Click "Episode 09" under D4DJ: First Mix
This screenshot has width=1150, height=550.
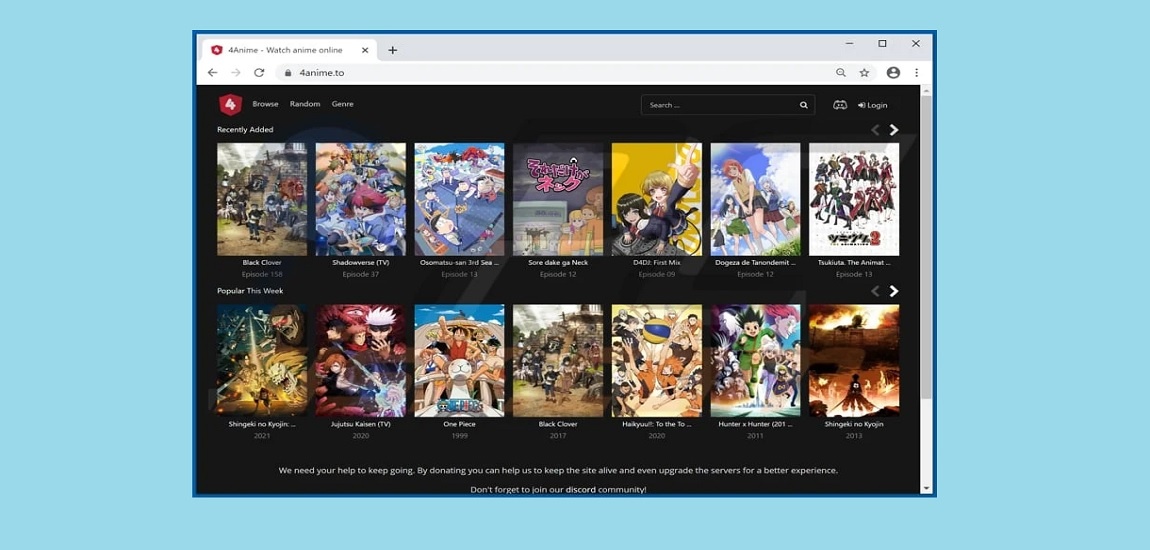[x=656, y=274]
